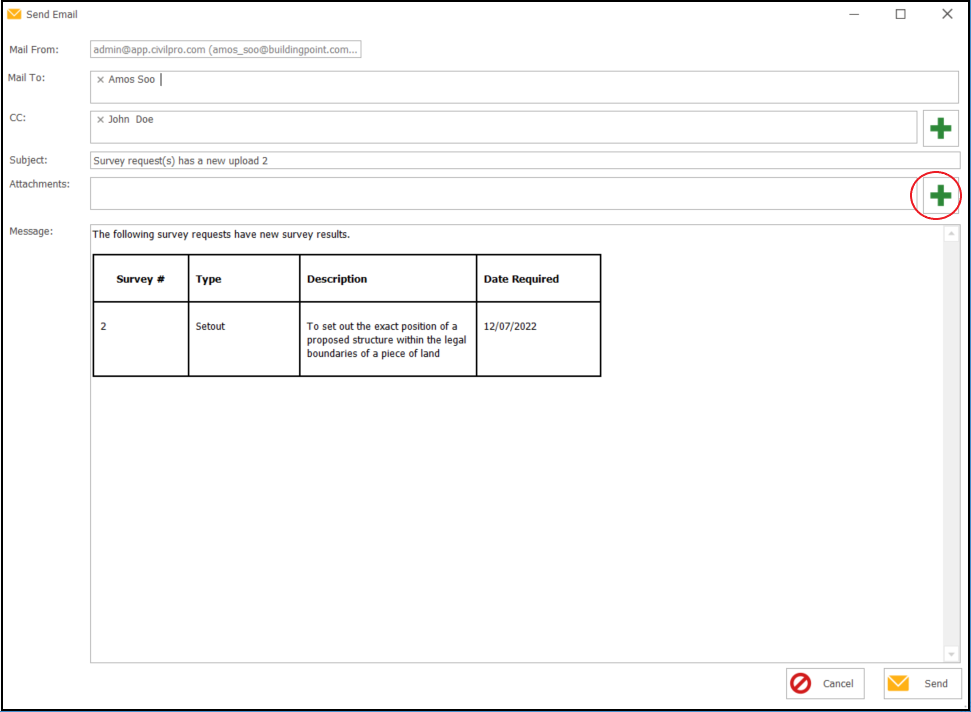Click the Description cell text in the survey table
Image resolution: width=971 pixels, height=712 pixels.
click(x=386, y=340)
